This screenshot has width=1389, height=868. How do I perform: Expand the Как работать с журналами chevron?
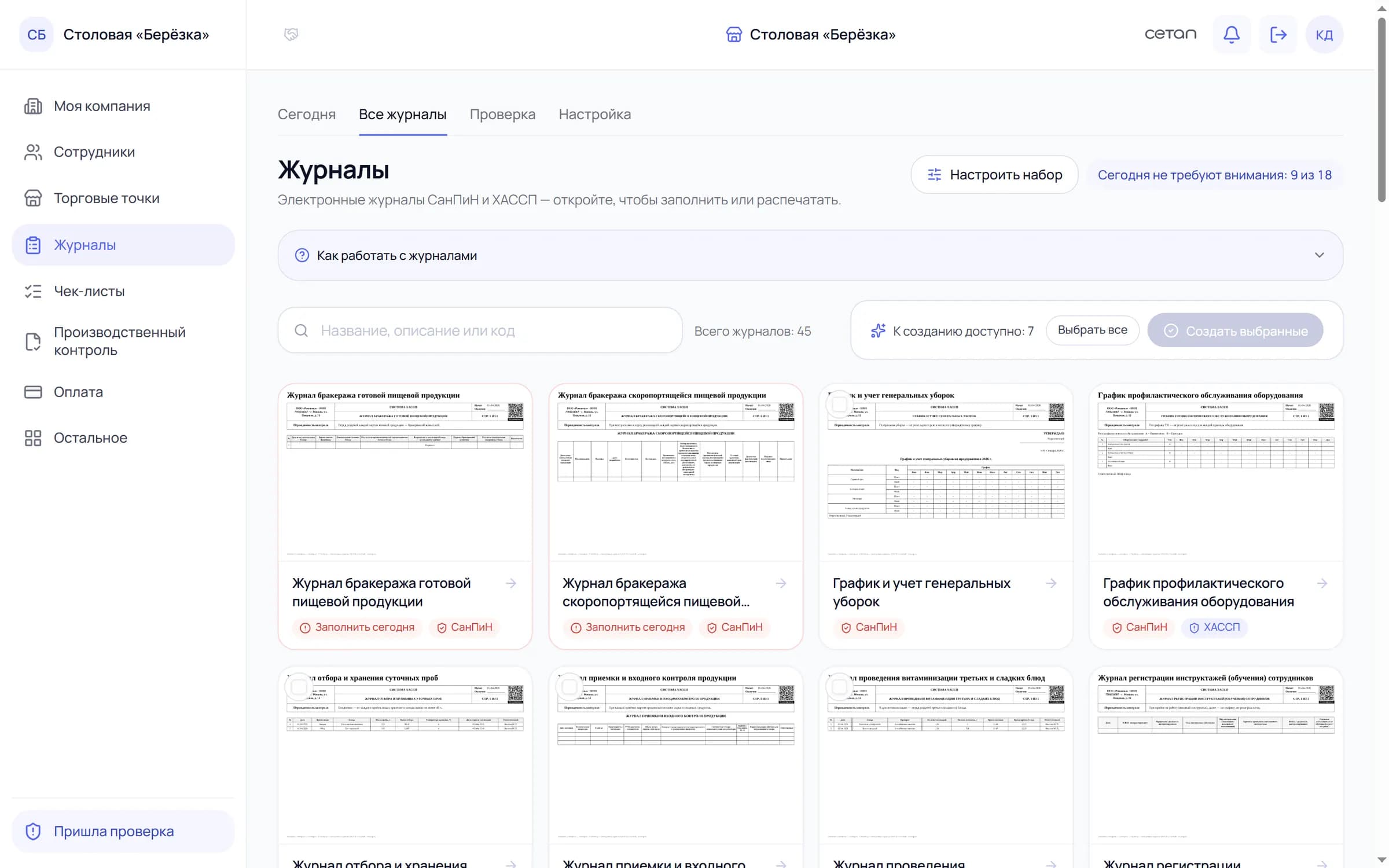coord(1320,255)
